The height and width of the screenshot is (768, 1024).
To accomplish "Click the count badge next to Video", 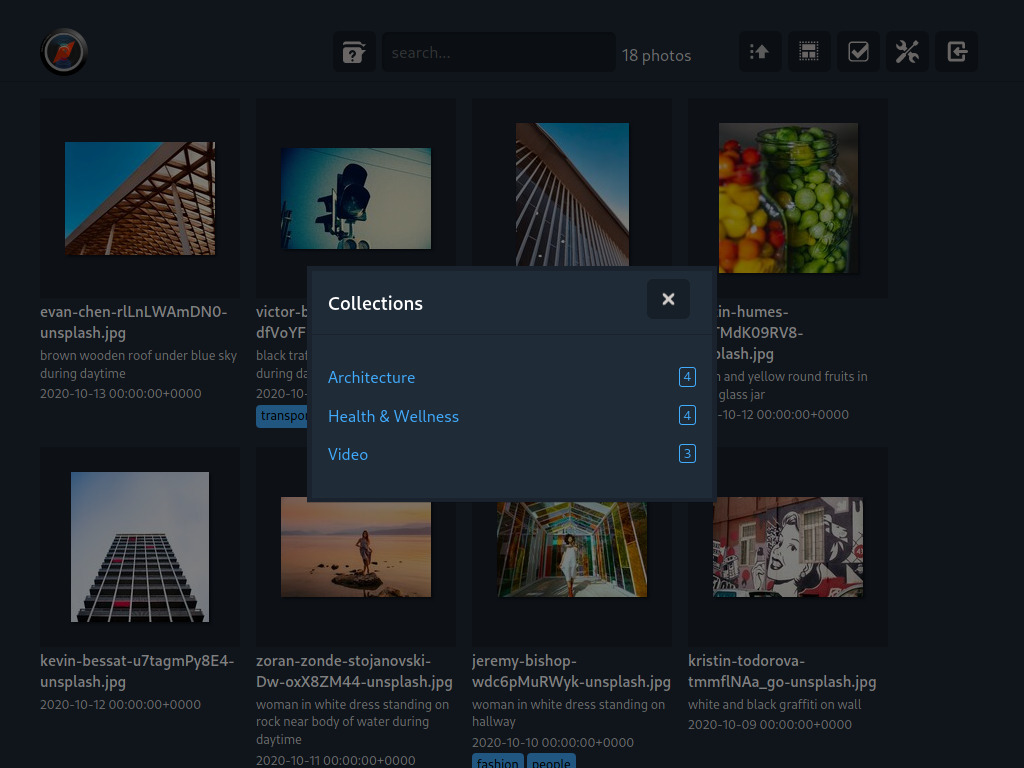I will click(687, 454).
